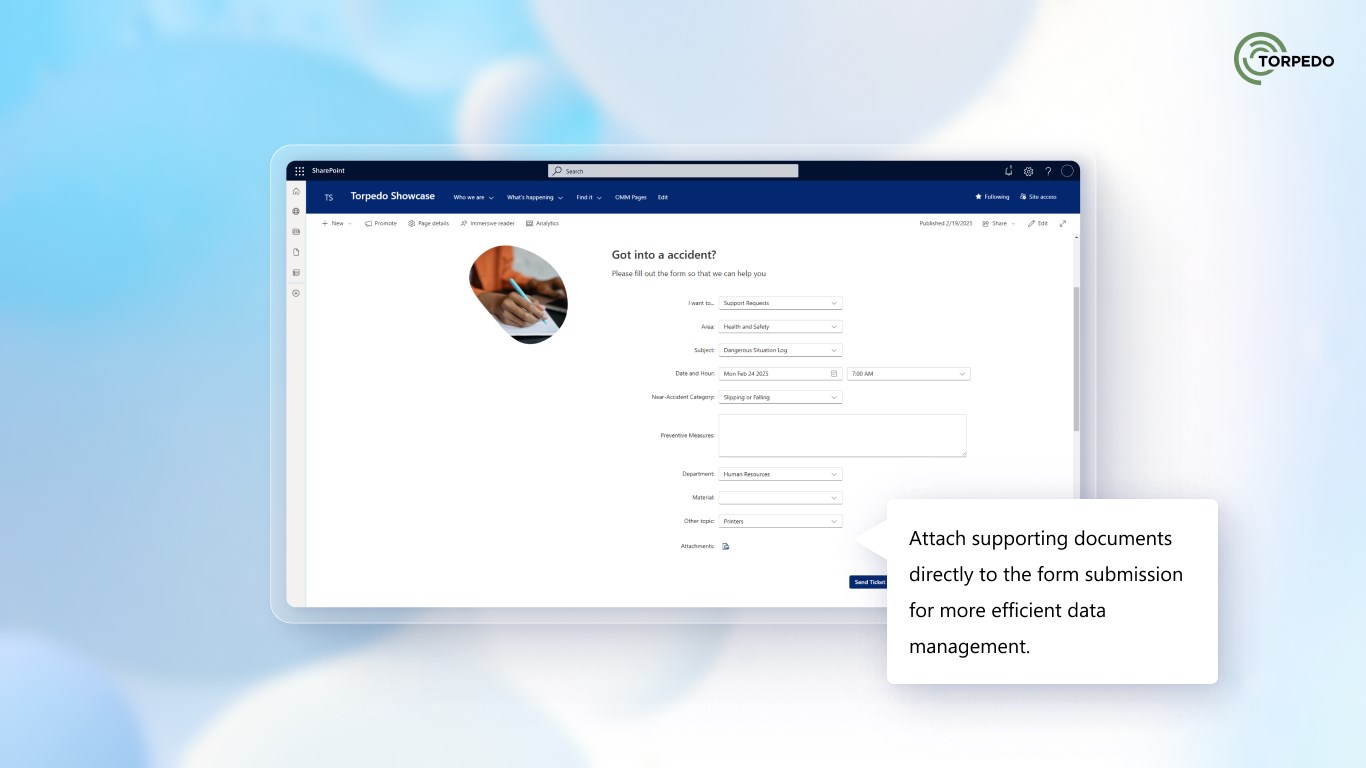Open the account profile circle
Image resolution: width=1366 pixels, height=768 pixels.
1067,171
